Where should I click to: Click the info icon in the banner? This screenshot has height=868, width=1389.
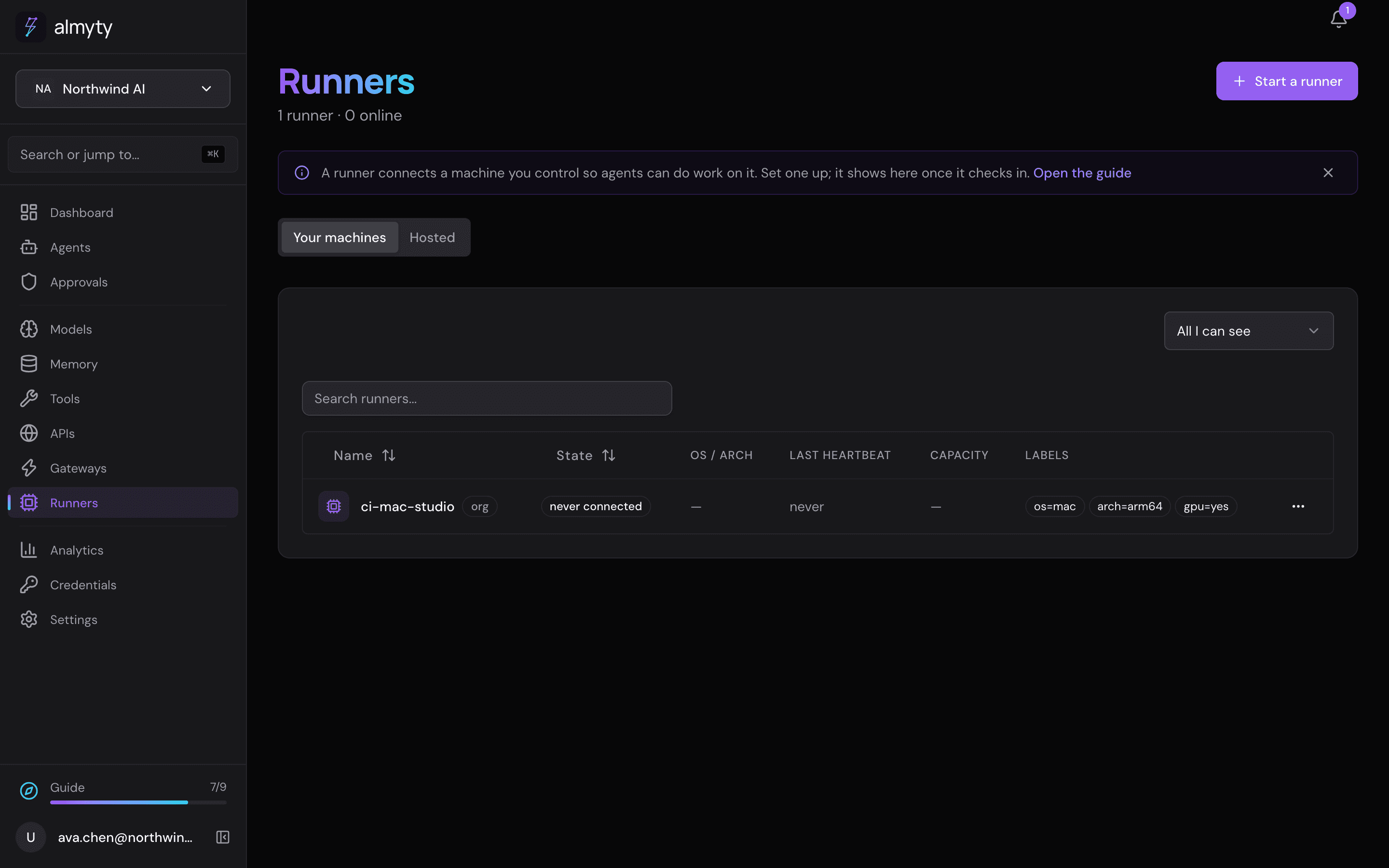[x=302, y=173]
